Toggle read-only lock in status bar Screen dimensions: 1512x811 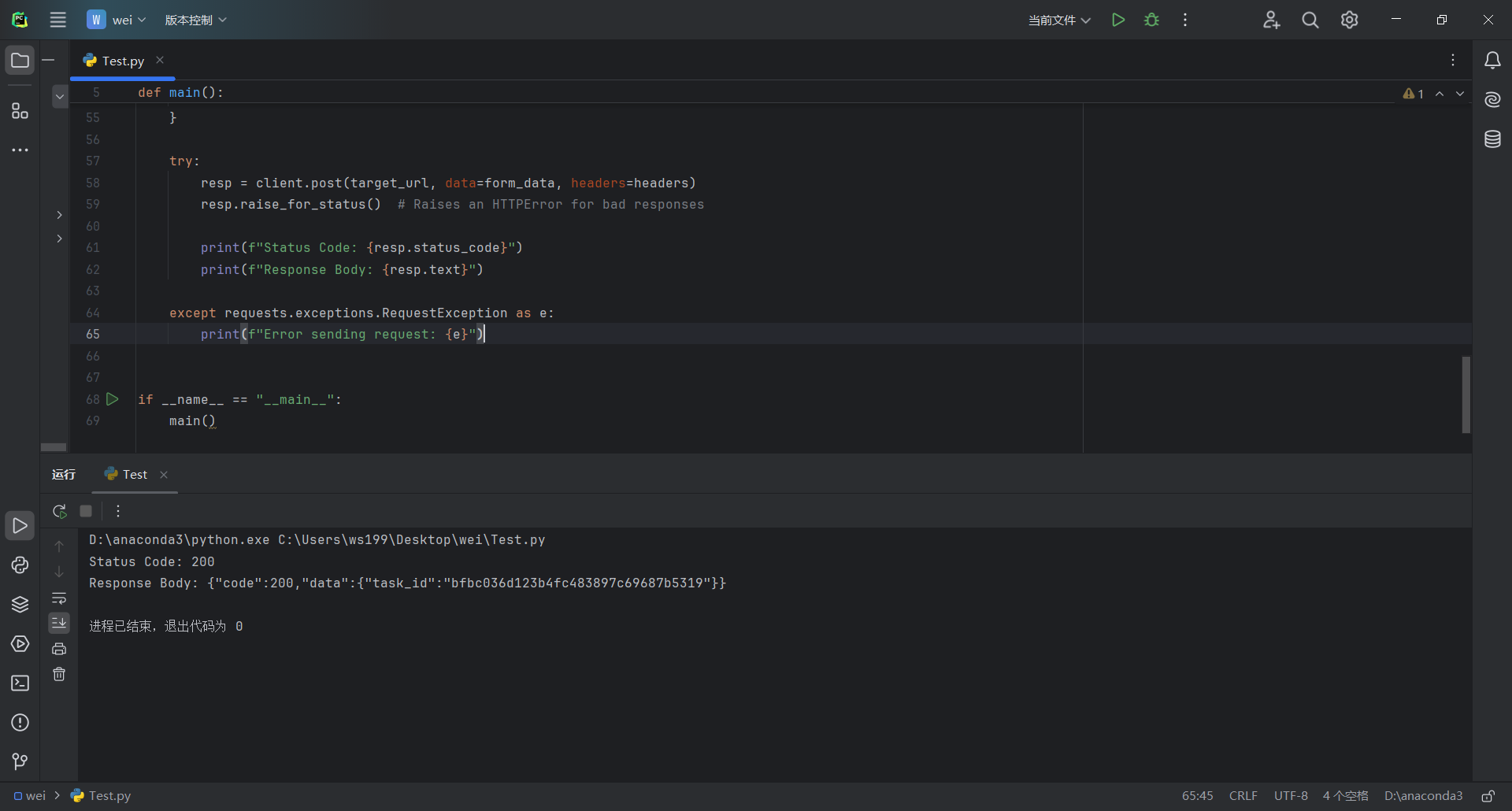1488,796
